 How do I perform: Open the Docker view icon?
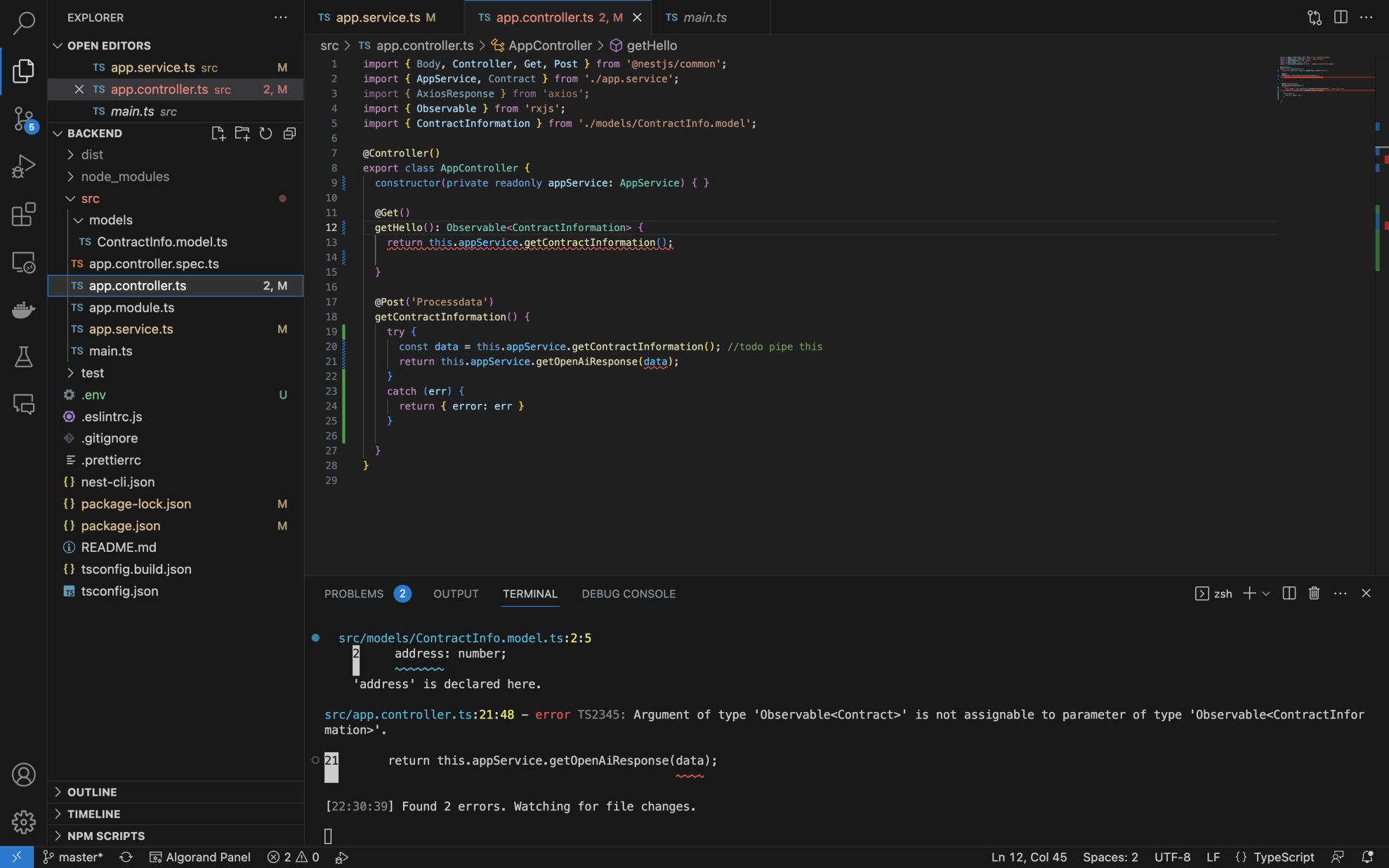click(x=24, y=310)
